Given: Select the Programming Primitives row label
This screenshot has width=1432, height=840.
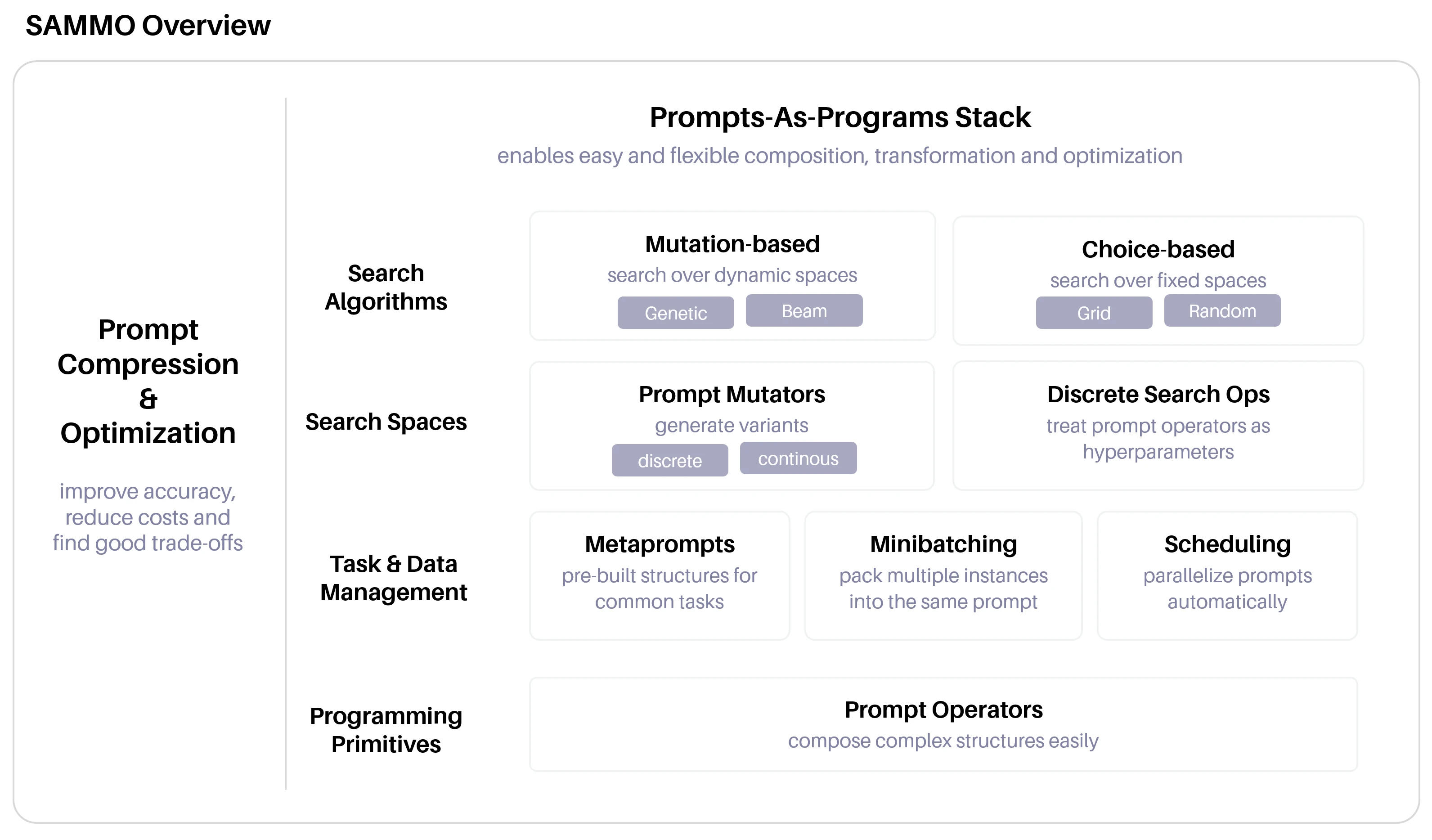Looking at the screenshot, I should point(386,730).
